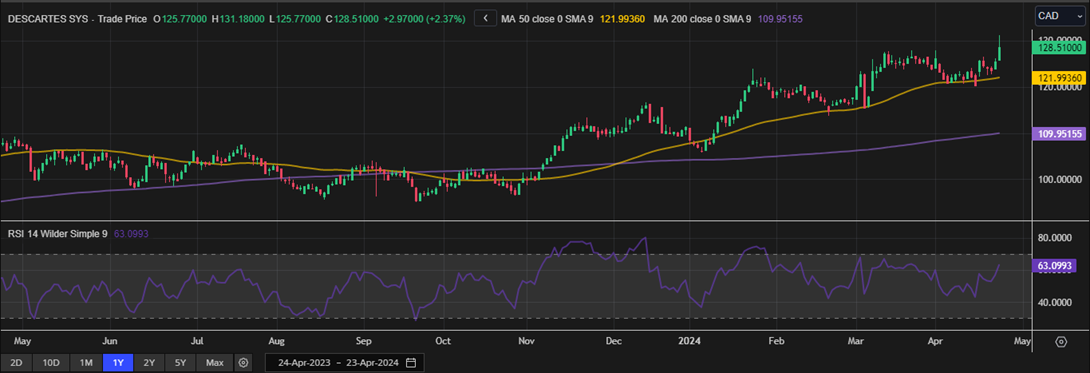Click the MA 200 value 109.95155 in legend
Screen dimensions: 1090x373
pyautogui.click(x=779, y=19)
